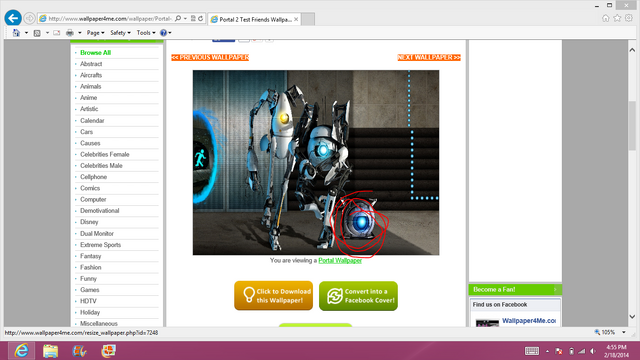Click the vertical scrollbar thumb
The width and height of the screenshot is (640, 360).
[x=632, y=125]
